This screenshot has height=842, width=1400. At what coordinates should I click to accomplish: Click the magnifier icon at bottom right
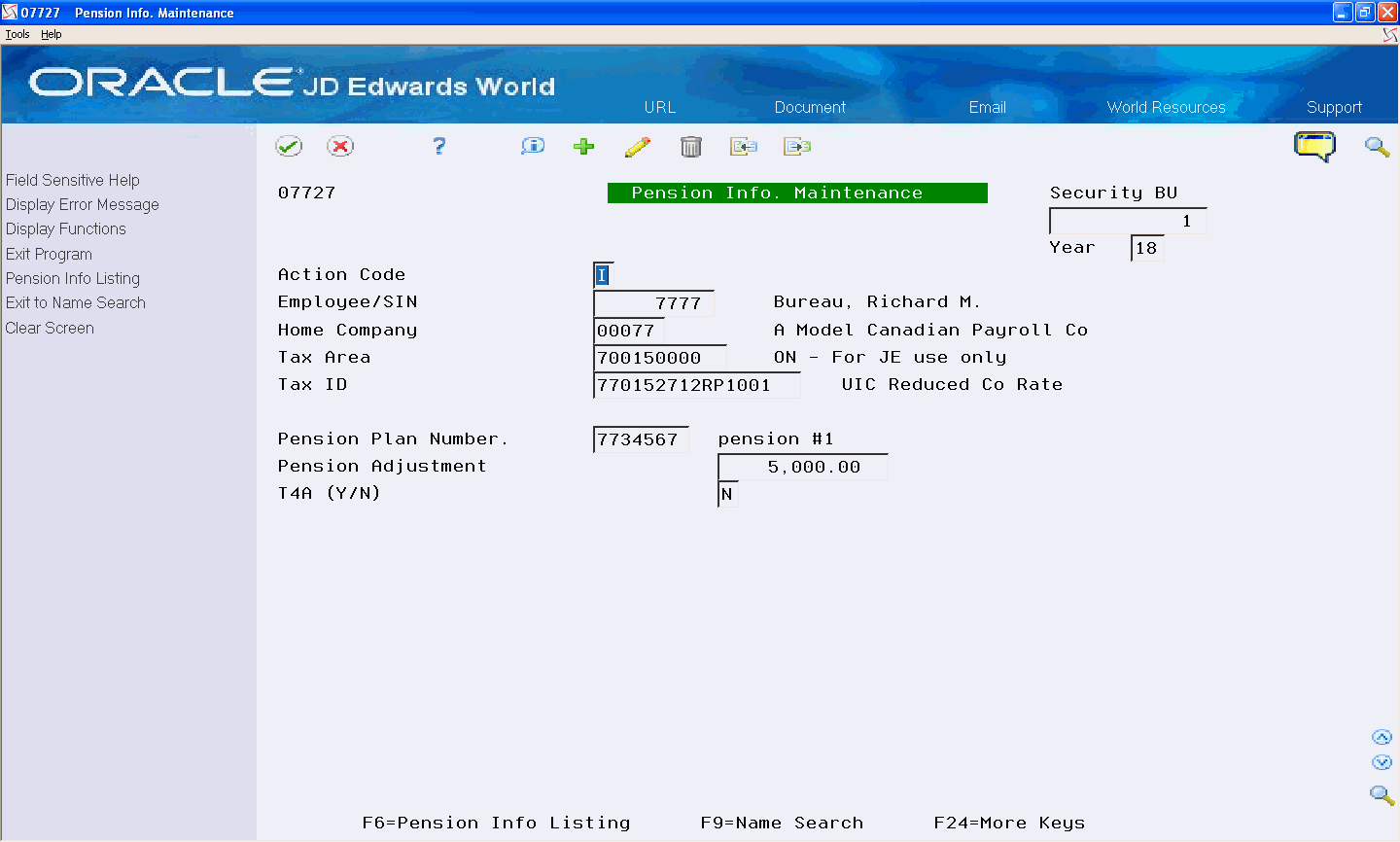pos(1382,794)
